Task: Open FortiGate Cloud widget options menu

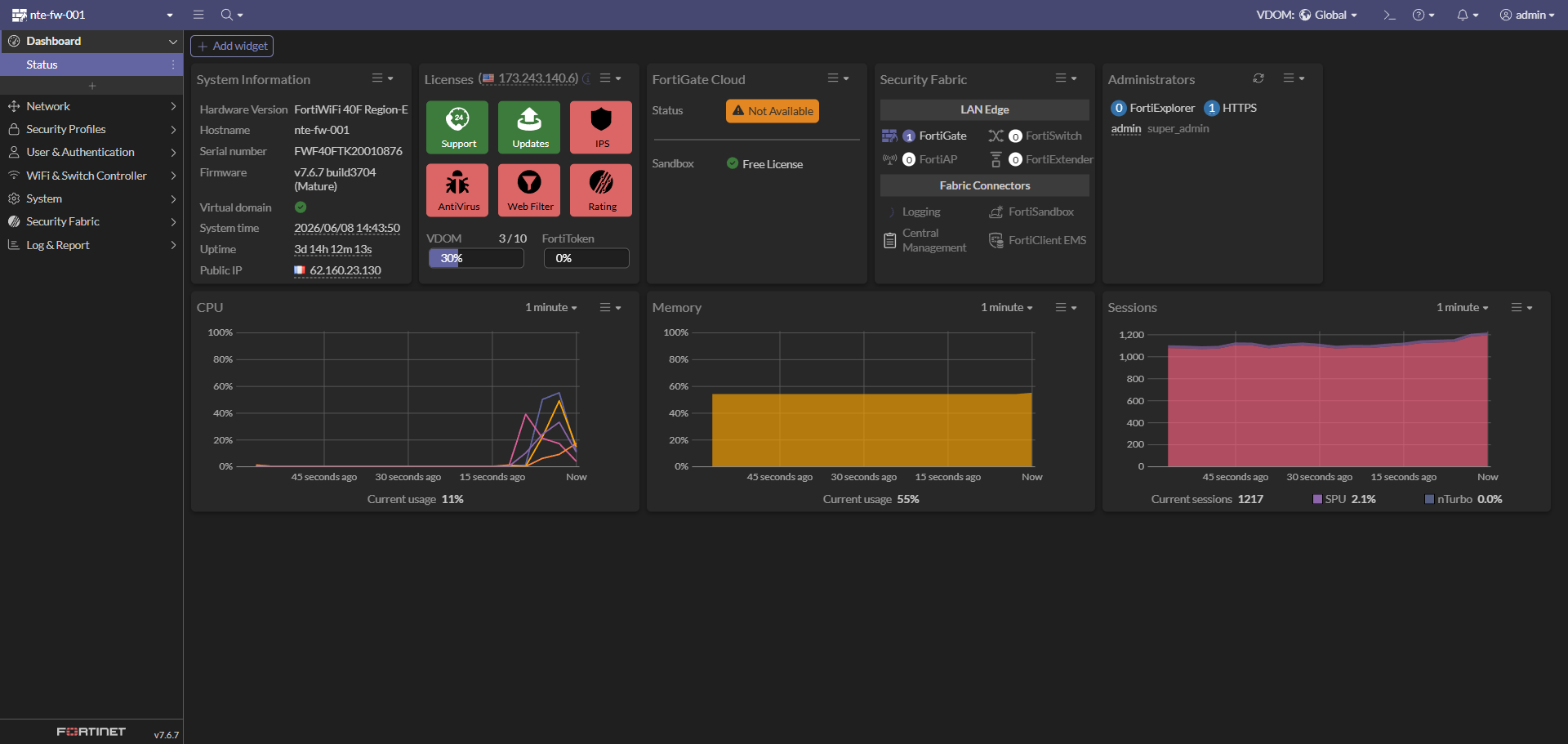Action: pos(838,78)
